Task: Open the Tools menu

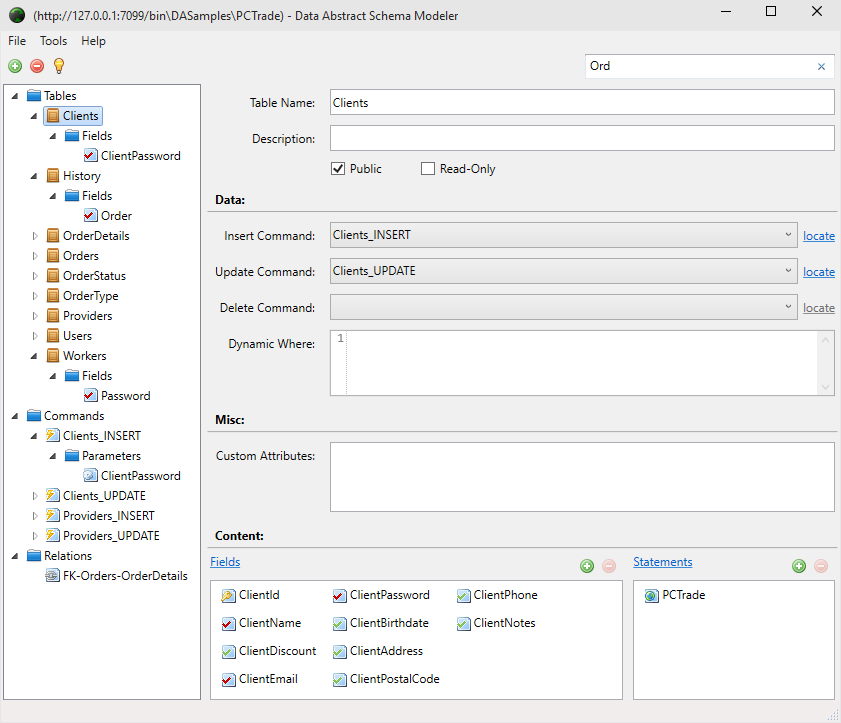Action: click(x=54, y=41)
